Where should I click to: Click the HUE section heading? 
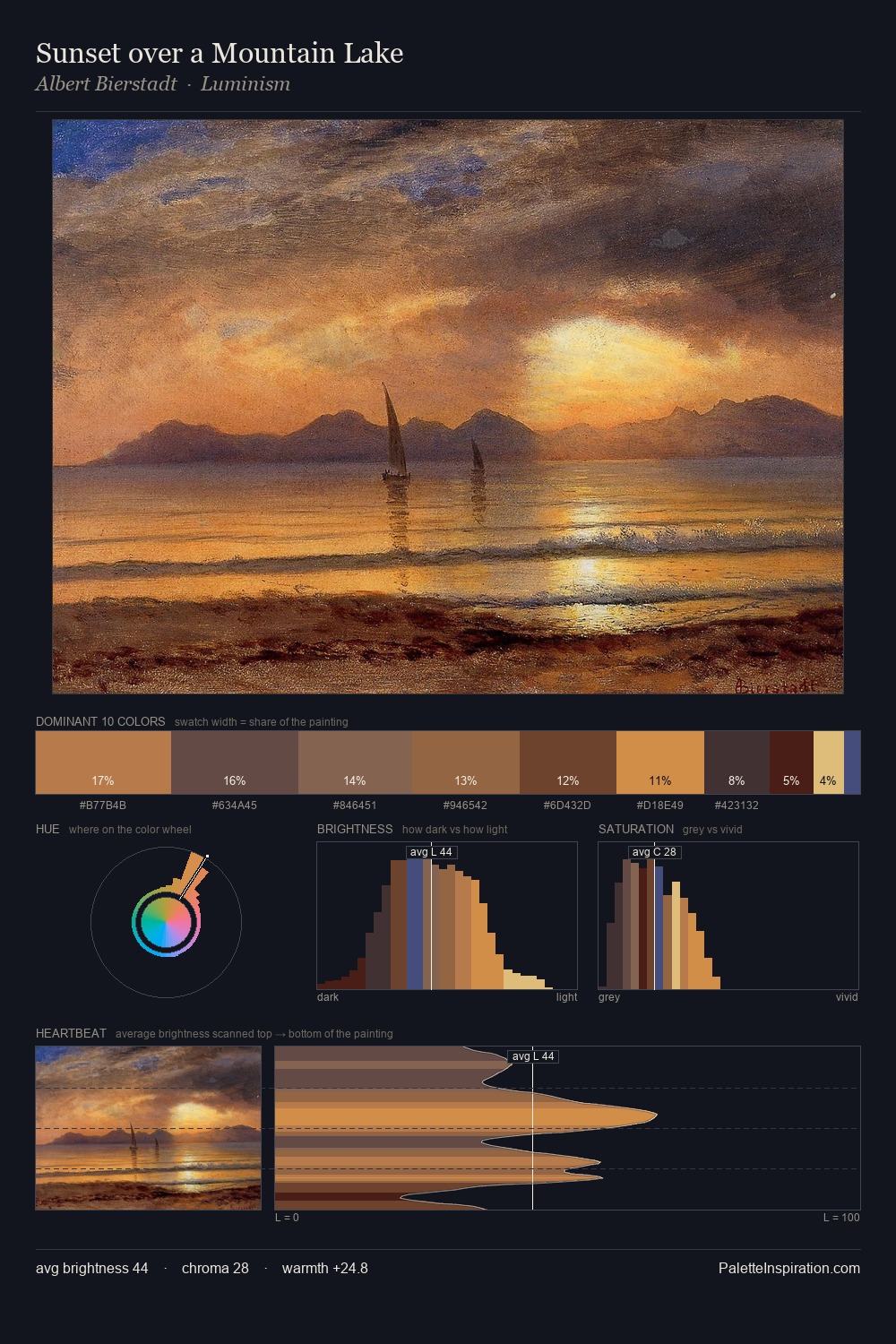click(47, 829)
